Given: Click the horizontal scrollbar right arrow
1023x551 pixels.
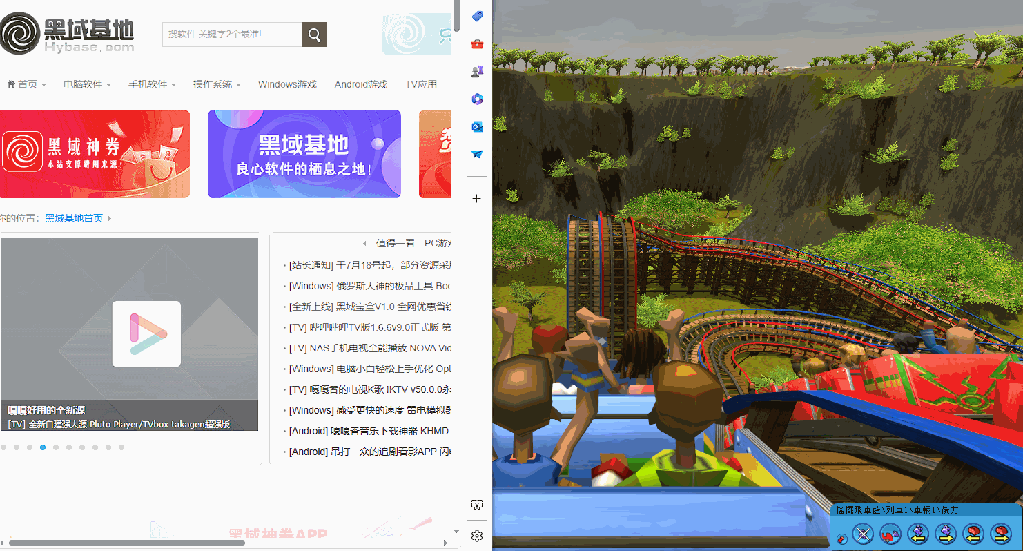Looking at the screenshot, I should point(446,543).
